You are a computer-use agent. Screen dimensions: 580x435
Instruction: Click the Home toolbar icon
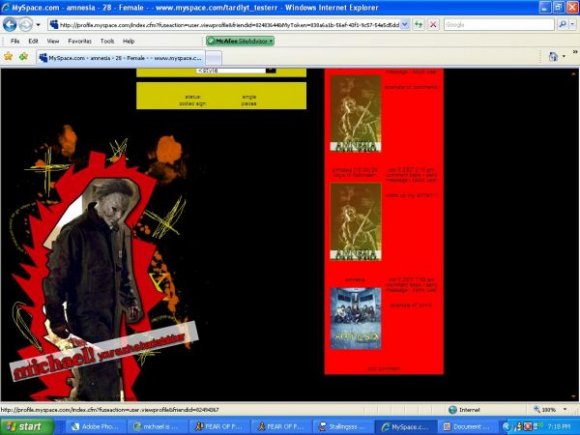(x=553, y=57)
